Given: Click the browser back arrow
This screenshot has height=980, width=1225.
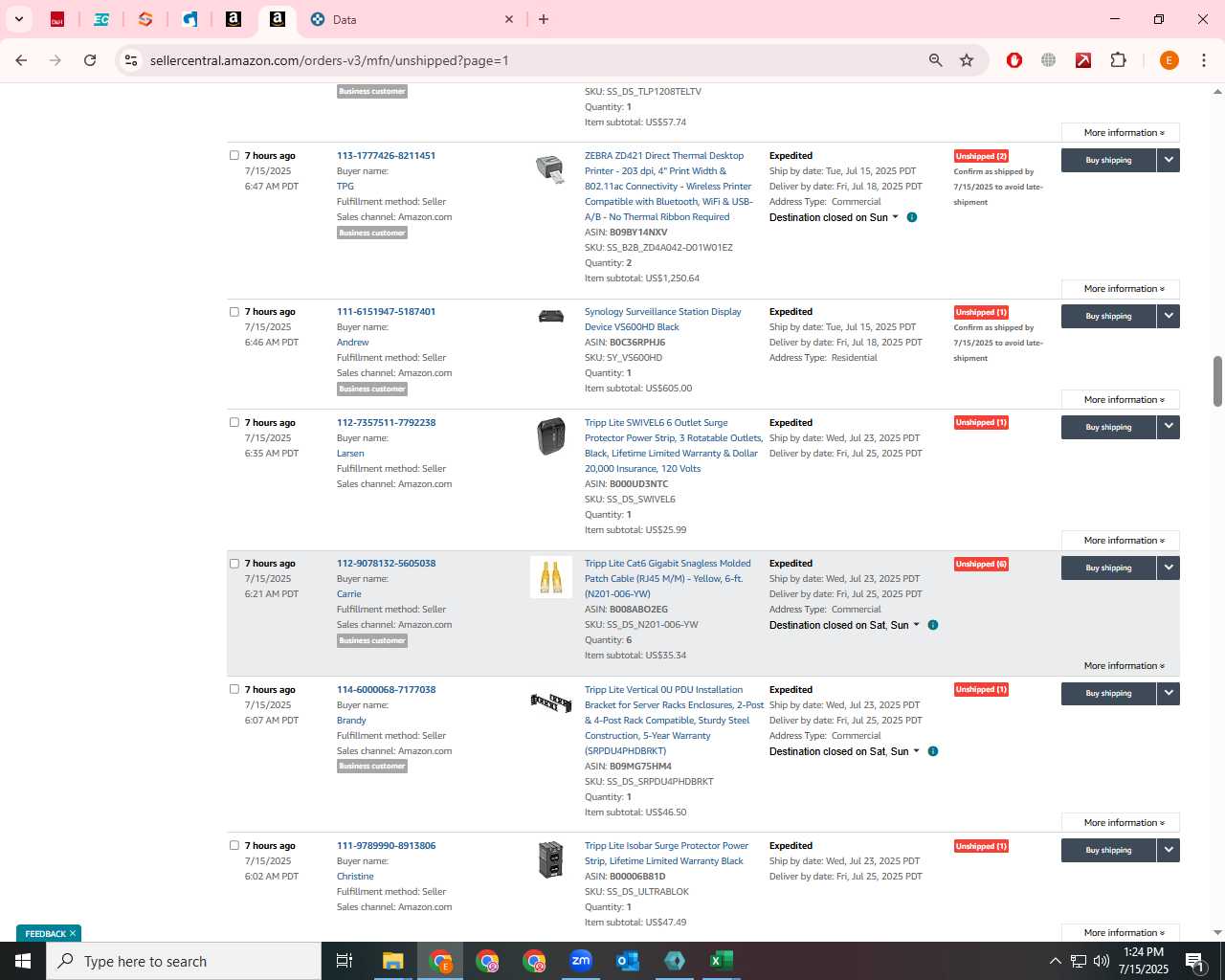Looking at the screenshot, I should coord(21,60).
